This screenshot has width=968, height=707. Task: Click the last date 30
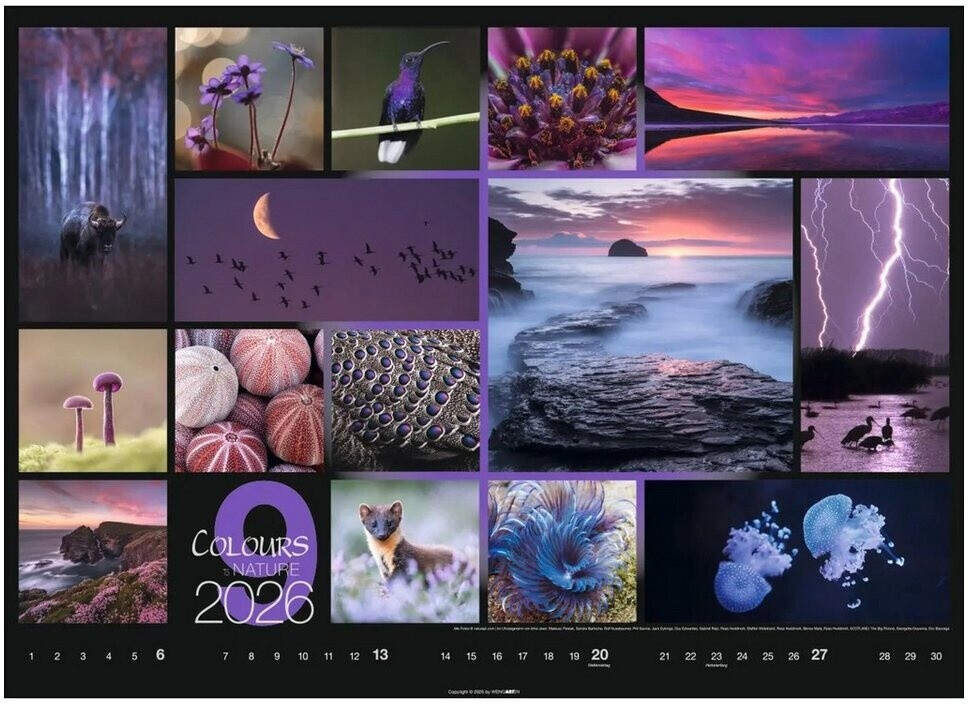click(936, 657)
